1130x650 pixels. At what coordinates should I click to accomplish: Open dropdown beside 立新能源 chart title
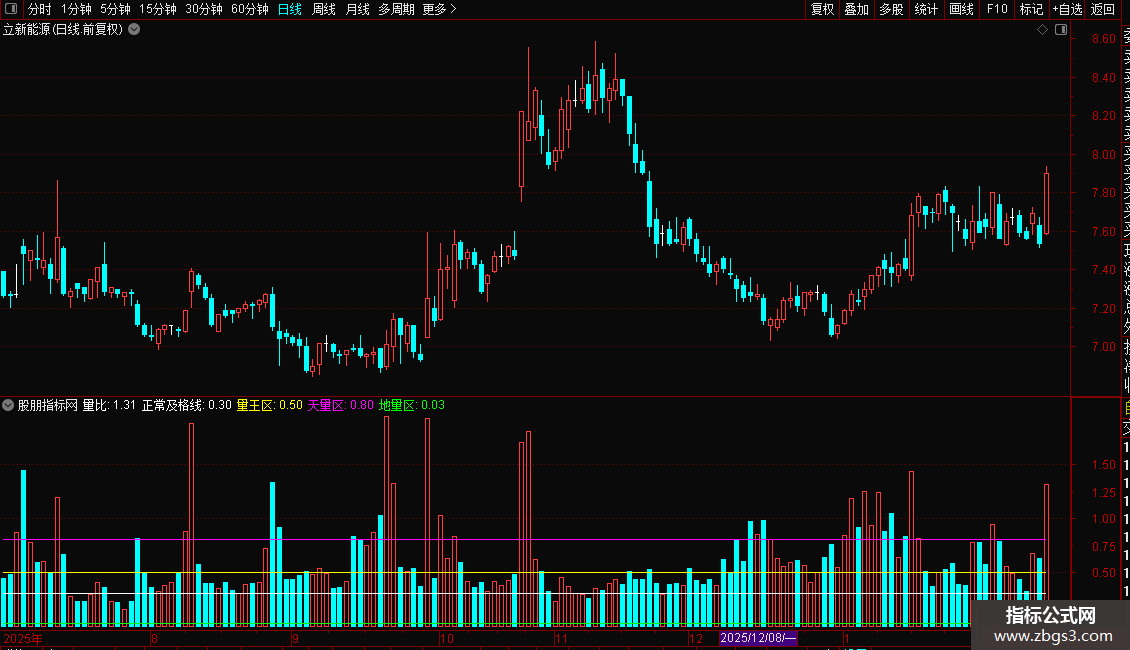point(134,30)
